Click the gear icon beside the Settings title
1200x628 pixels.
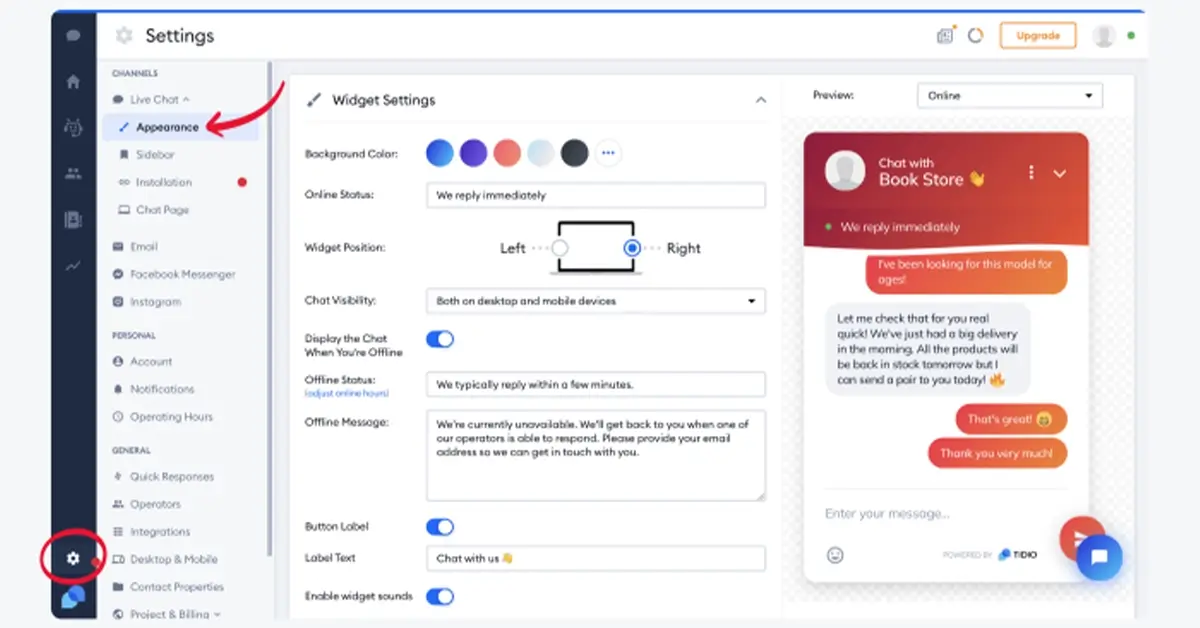pyautogui.click(x=124, y=36)
